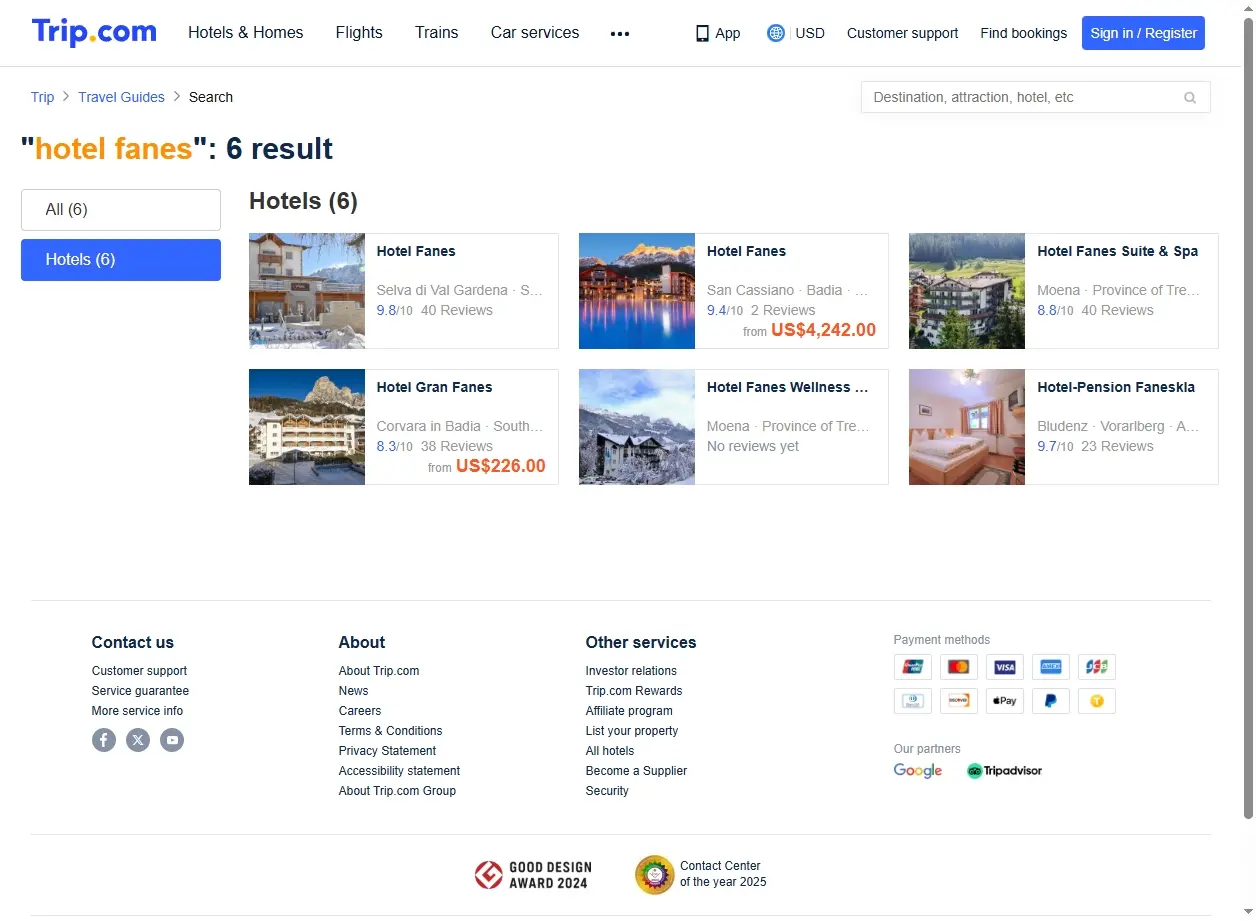Open the Flights menu

point(359,33)
